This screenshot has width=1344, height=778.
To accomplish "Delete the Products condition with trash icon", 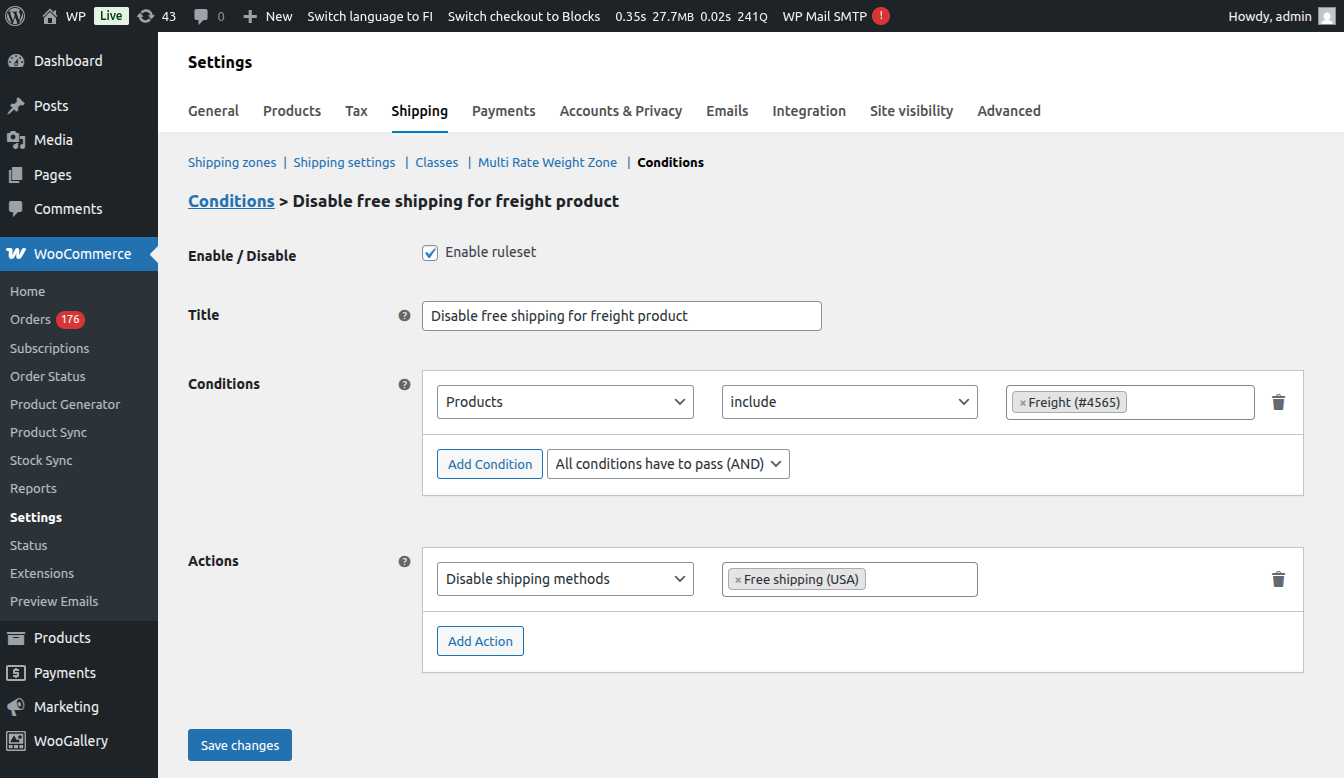I will pos(1278,402).
